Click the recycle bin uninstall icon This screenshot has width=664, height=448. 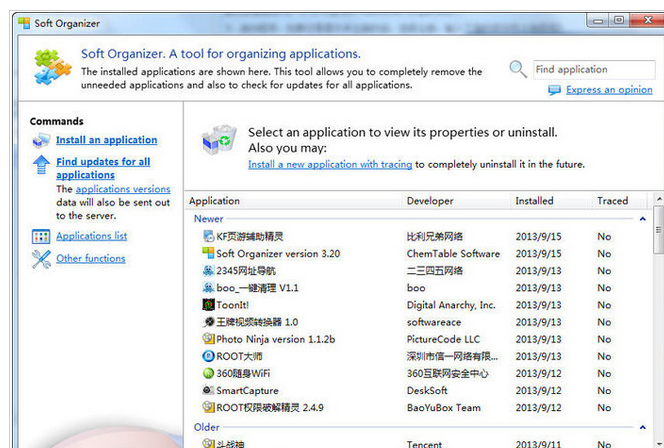click(219, 140)
